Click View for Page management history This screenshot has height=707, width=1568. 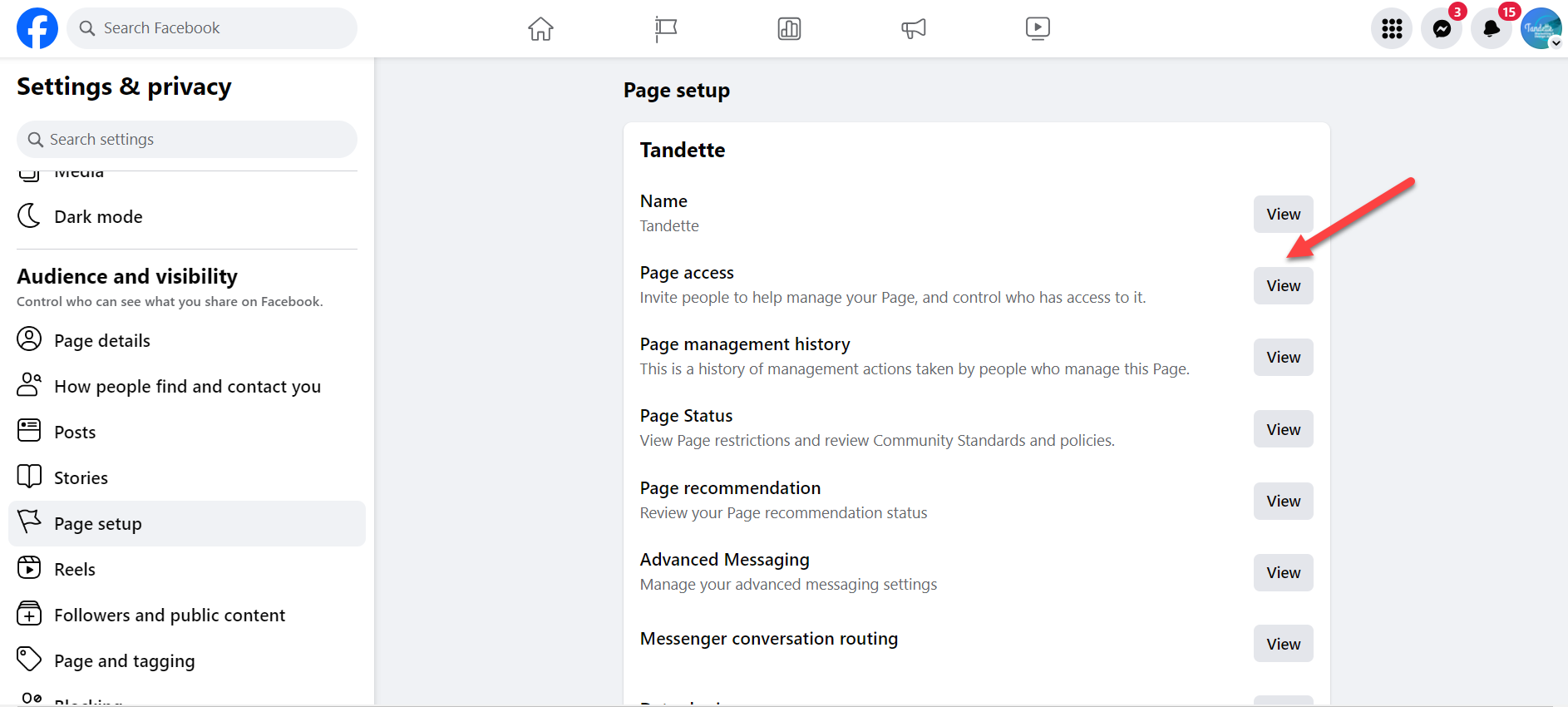[1284, 357]
